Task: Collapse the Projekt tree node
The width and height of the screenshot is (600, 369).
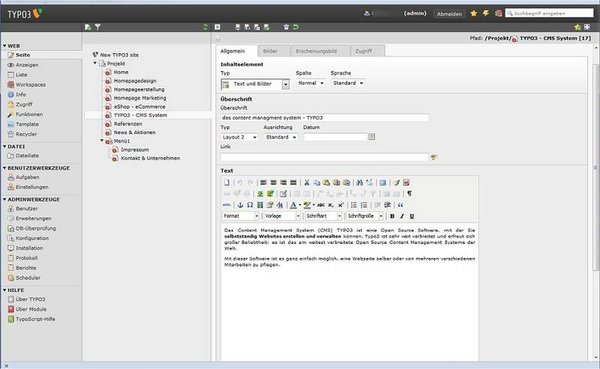Action: coord(95,63)
